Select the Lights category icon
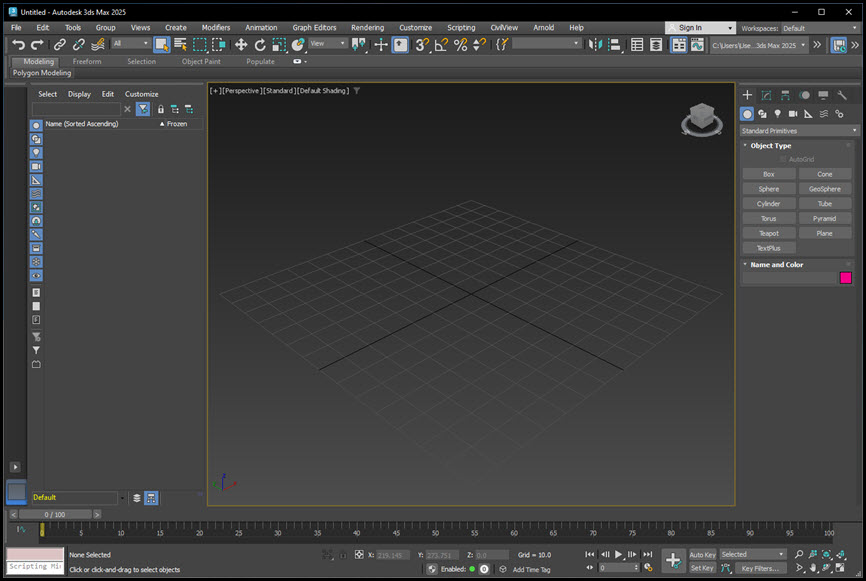The height and width of the screenshot is (581, 866). click(x=778, y=114)
